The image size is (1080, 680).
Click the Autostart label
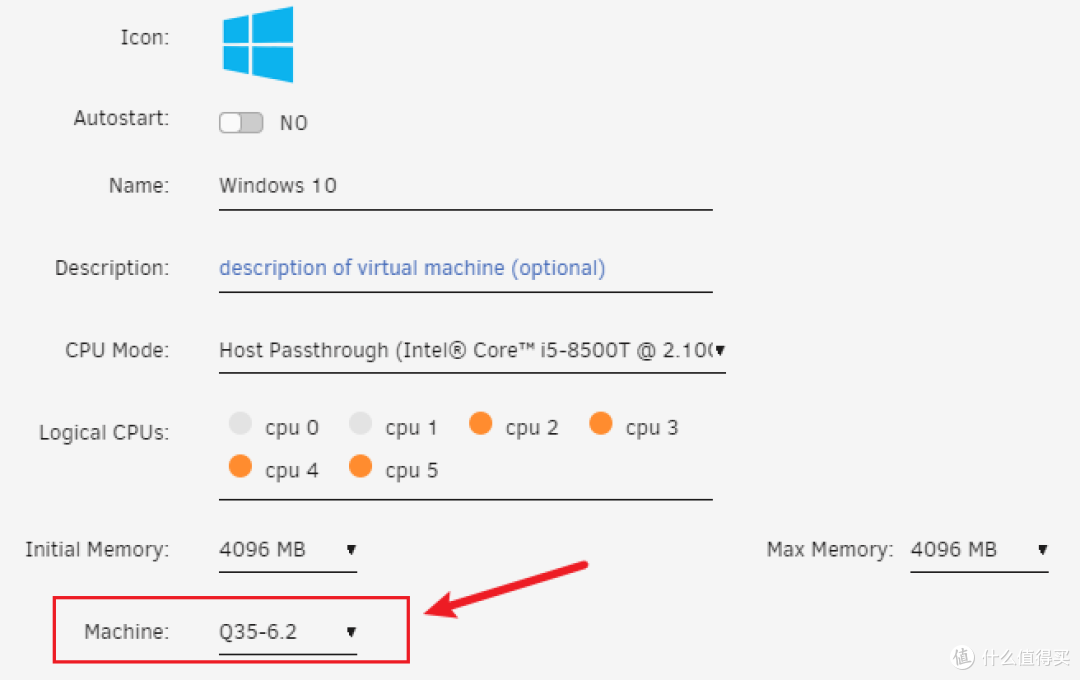[x=121, y=118]
